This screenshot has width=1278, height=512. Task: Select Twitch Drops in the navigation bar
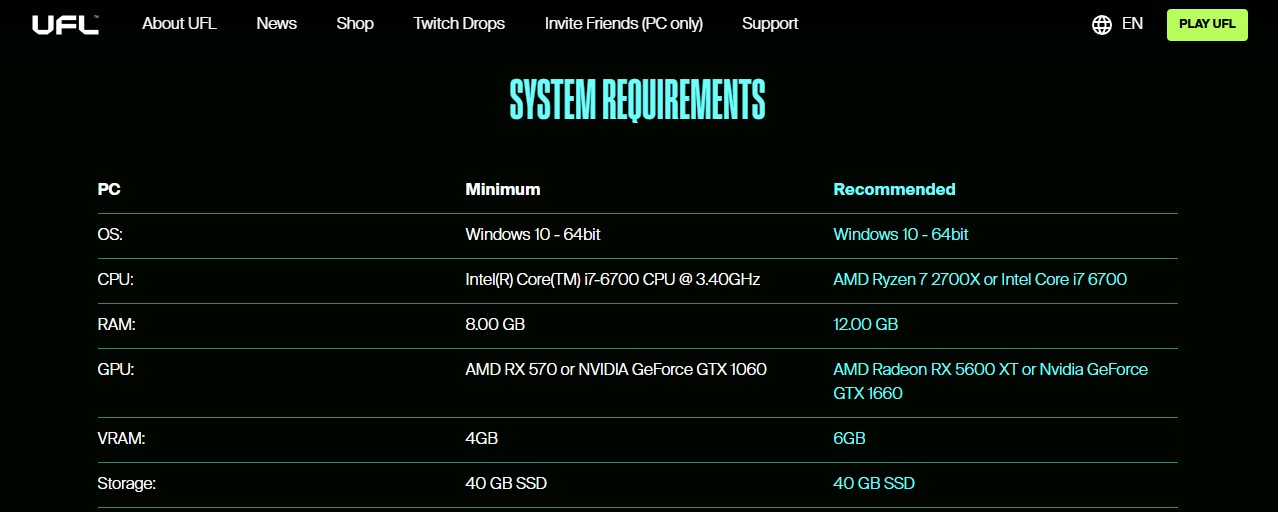tap(459, 24)
